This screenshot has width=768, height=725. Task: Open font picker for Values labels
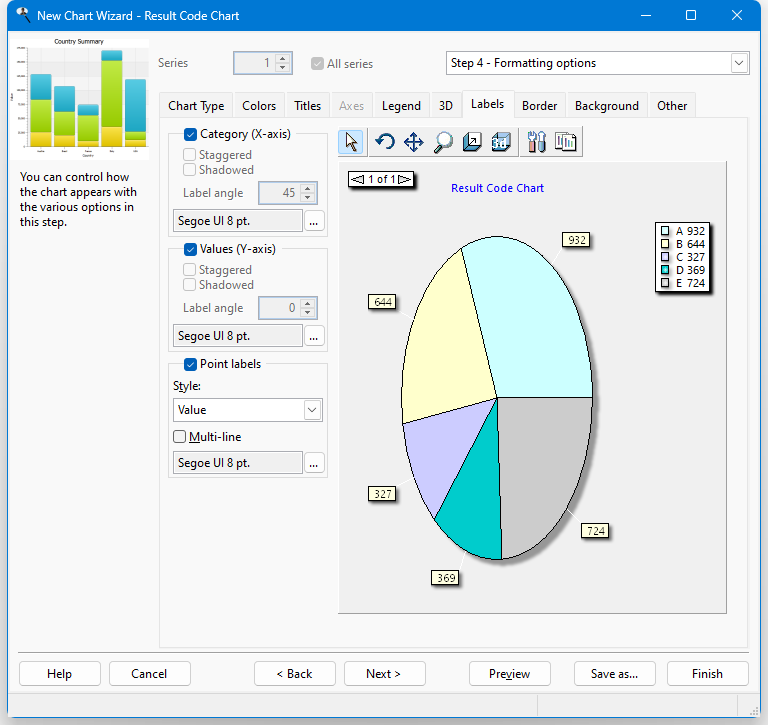[314, 336]
